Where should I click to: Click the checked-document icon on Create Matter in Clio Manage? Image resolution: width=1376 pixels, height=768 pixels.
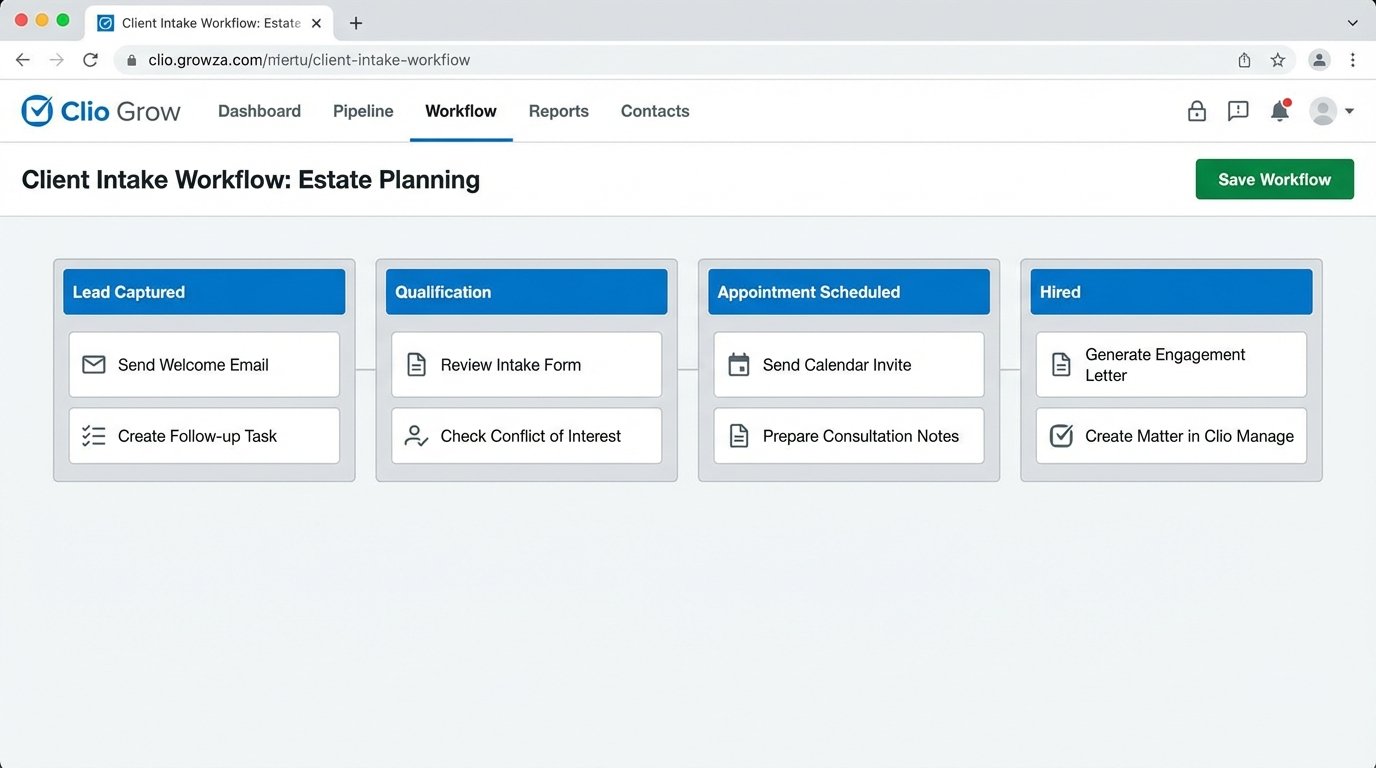tap(1060, 436)
